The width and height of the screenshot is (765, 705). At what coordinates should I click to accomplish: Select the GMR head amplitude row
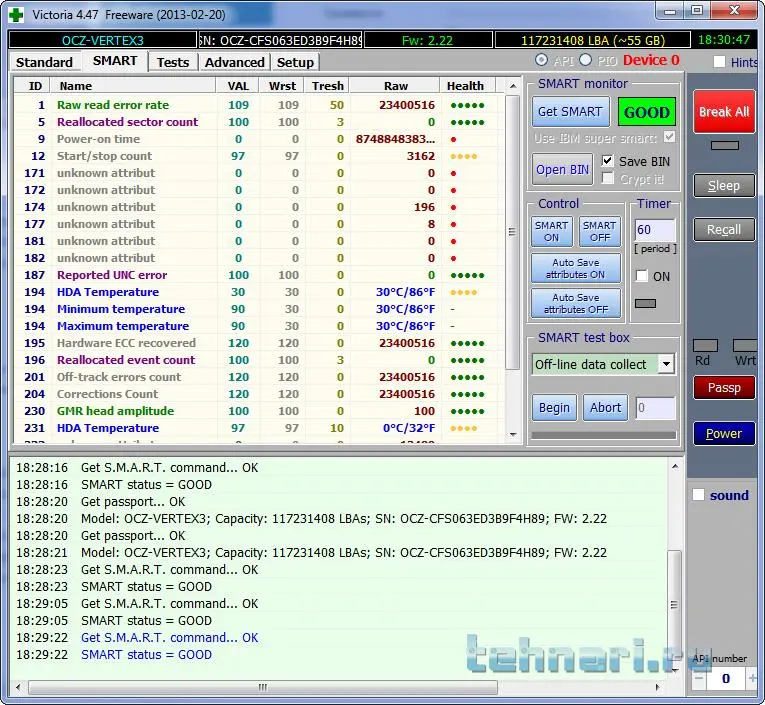(x=257, y=411)
